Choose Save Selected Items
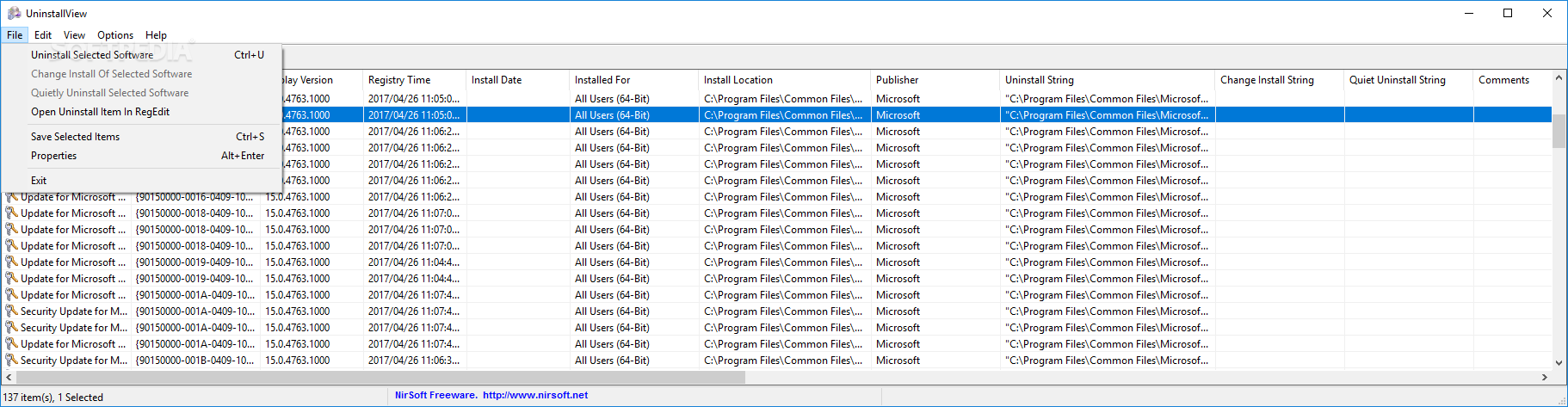1568x407 pixels. pos(142,137)
